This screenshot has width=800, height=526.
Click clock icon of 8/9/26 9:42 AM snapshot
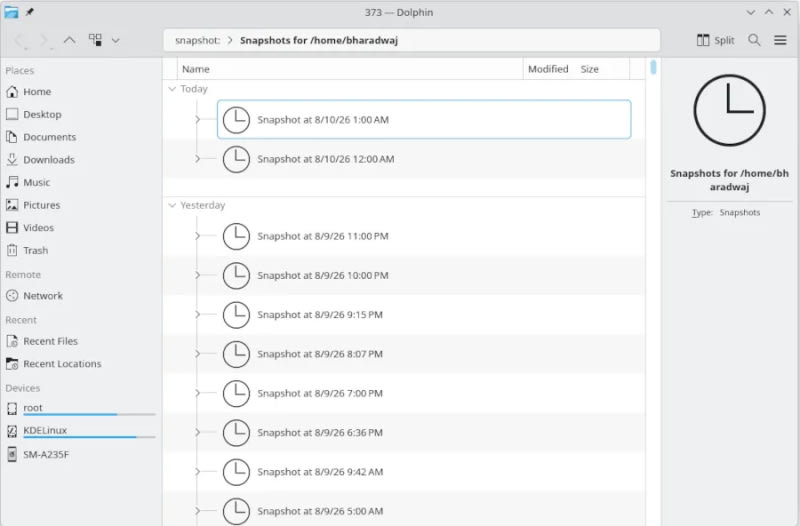[x=236, y=472]
